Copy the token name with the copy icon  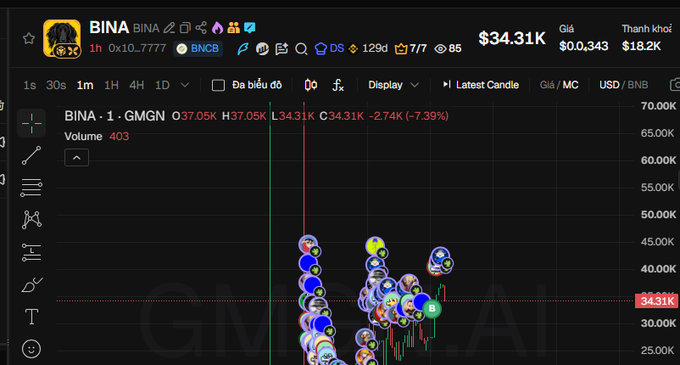tap(185, 28)
